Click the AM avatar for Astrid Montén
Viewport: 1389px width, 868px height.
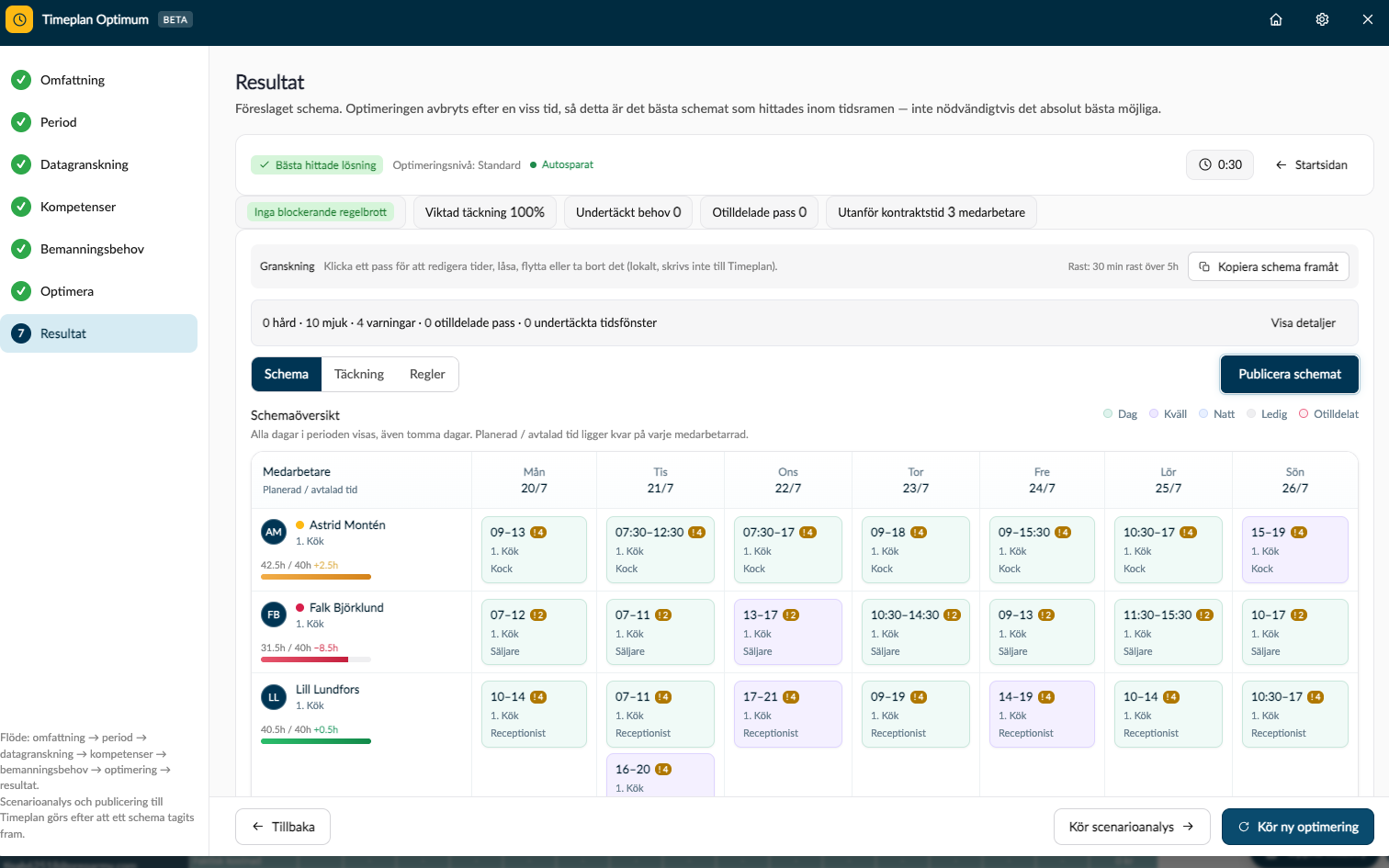coord(274,532)
